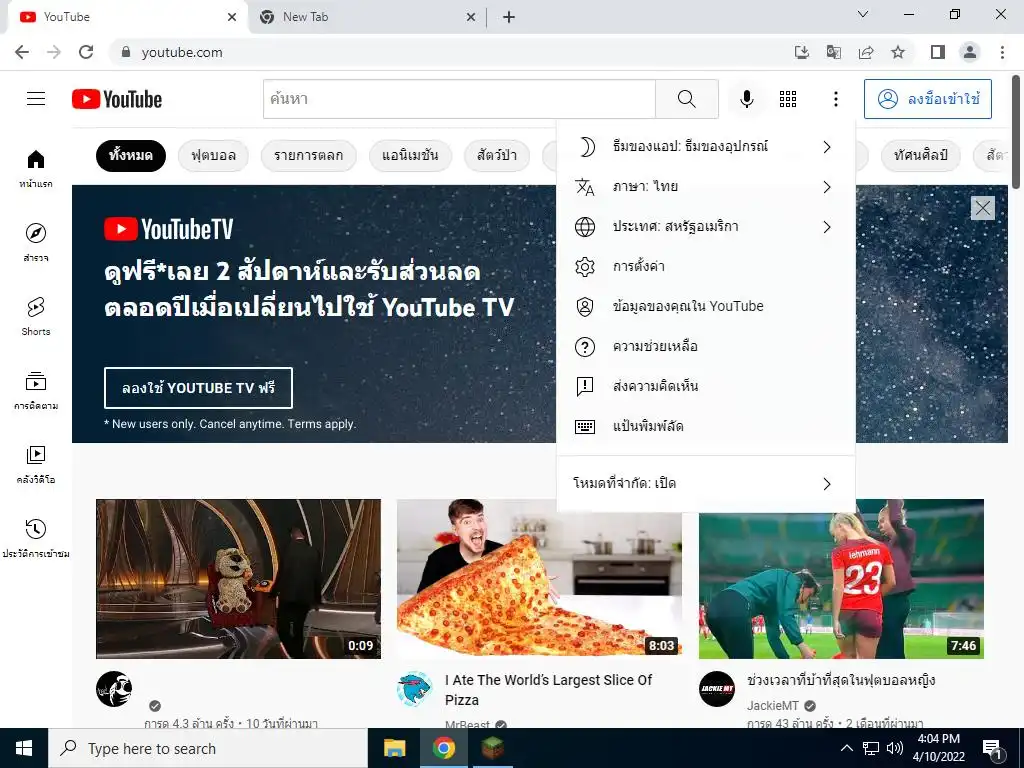
Task: Open the football video thumbnail (7:46)
Action: click(x=841, y=579)
